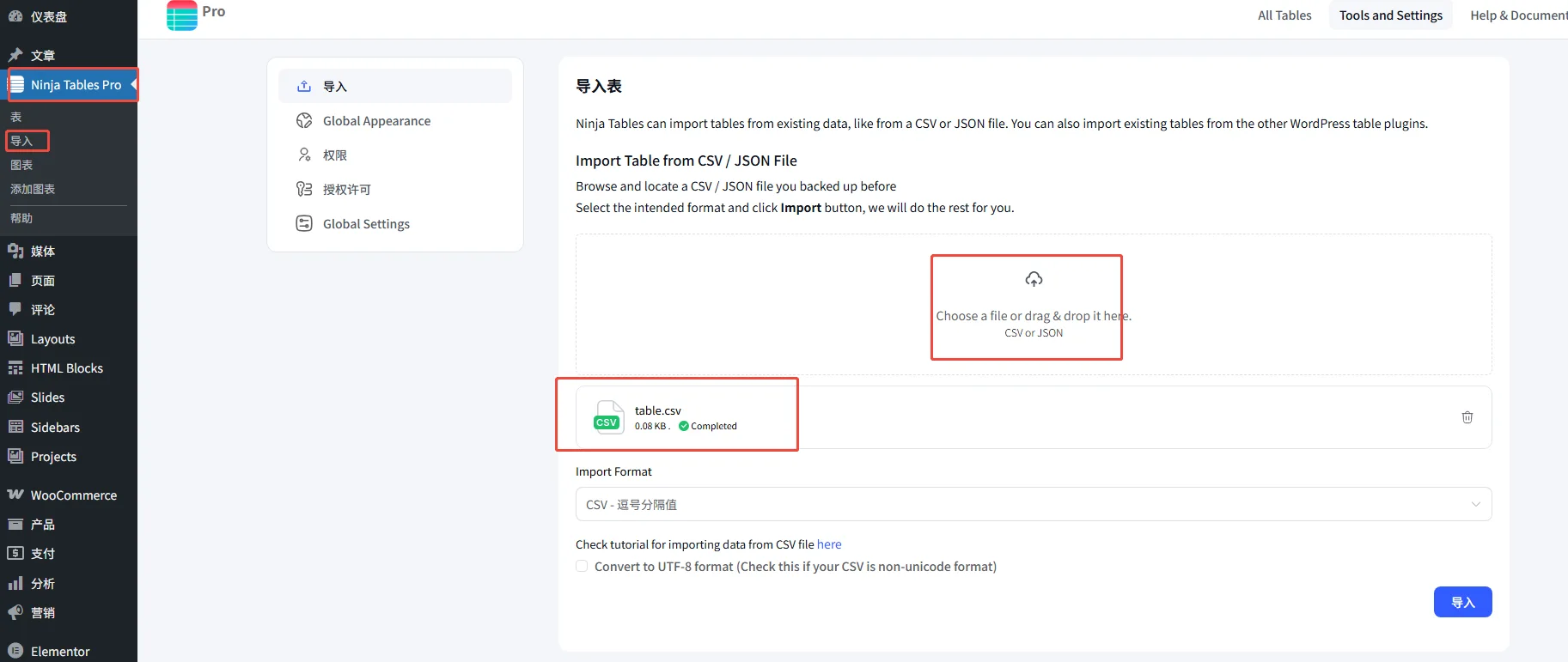Viewport: 1568px width, 662px height.
Task: Click the green CSV file icon
Action: pyautogui.click(x=607, y=417)
